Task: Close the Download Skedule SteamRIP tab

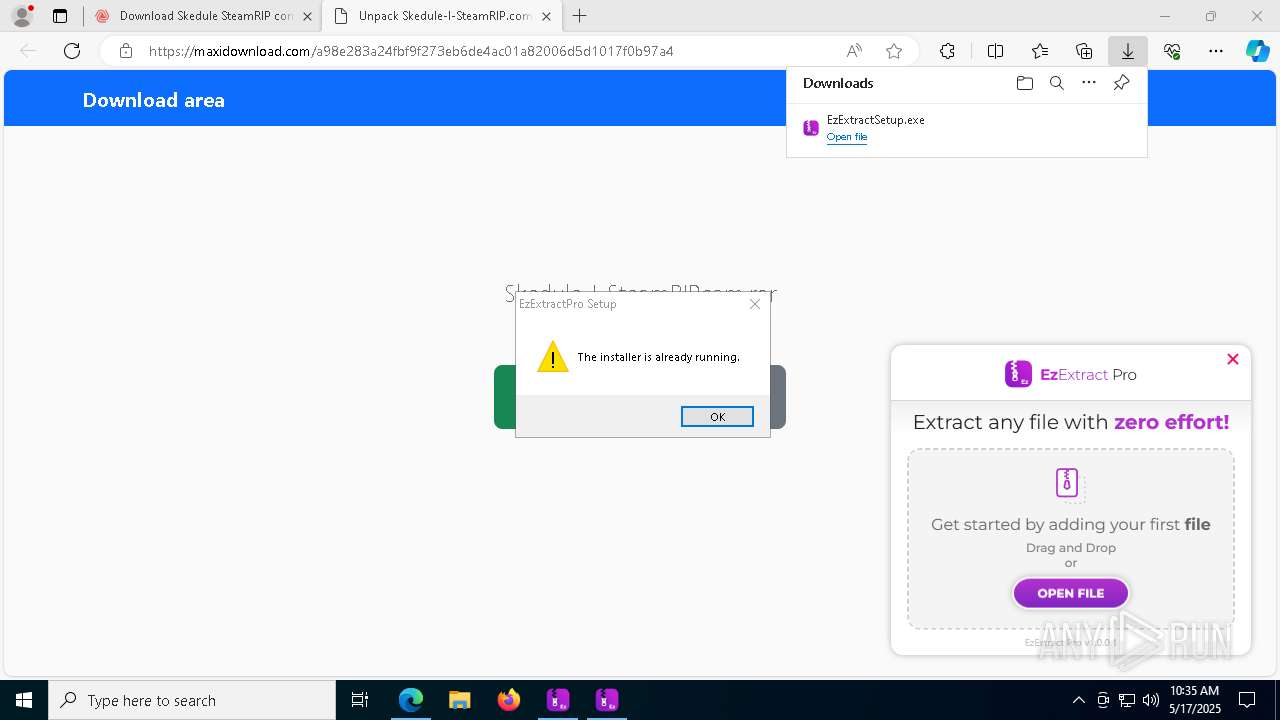Action: (306, 16)
